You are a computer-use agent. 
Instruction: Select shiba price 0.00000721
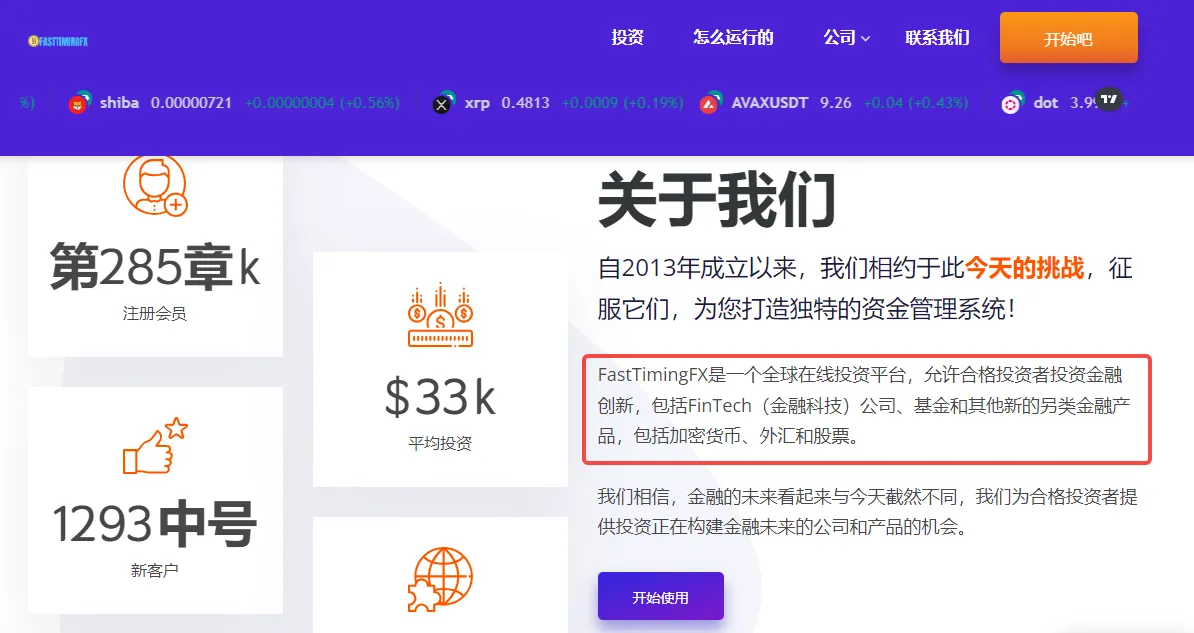tap(191, 103)
